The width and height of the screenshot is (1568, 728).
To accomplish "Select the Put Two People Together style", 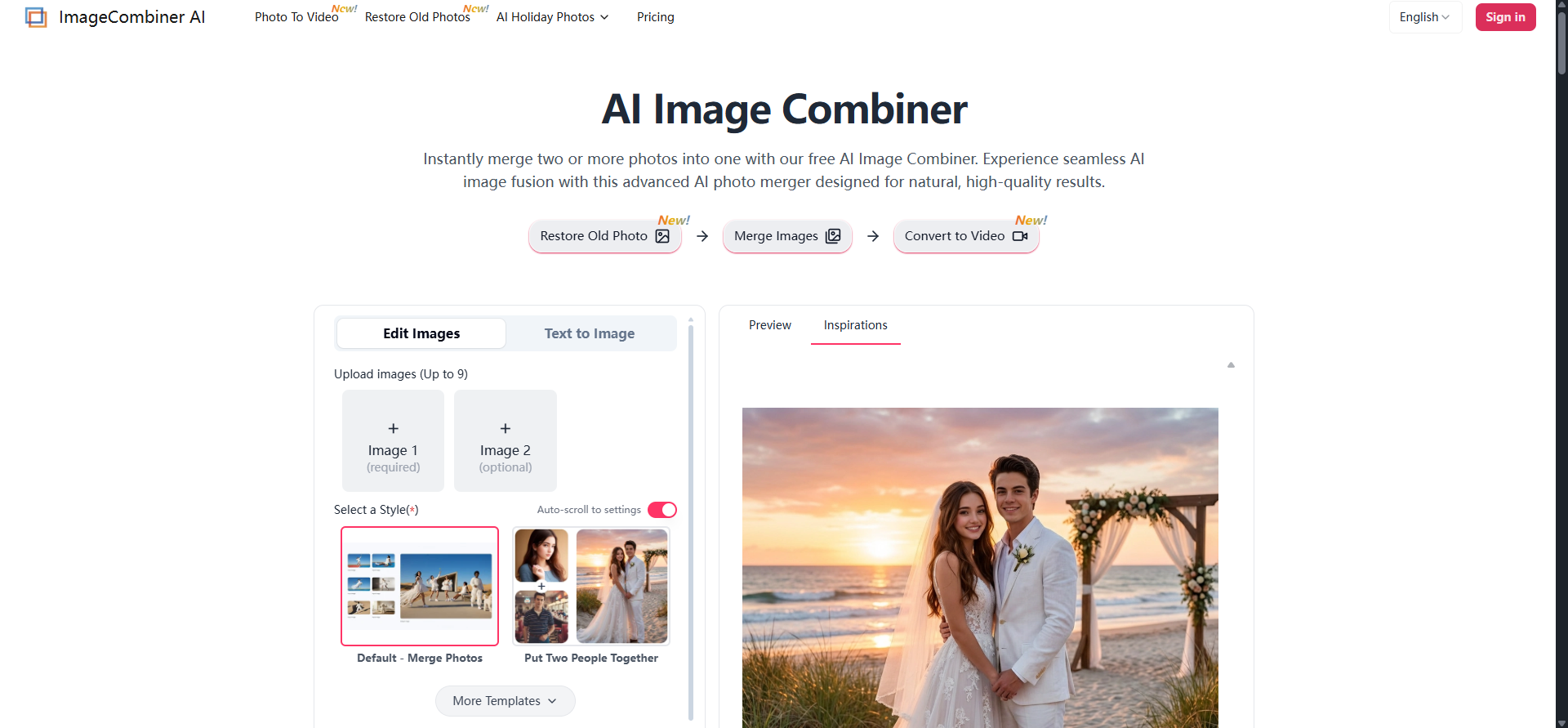I will point(591,587).
